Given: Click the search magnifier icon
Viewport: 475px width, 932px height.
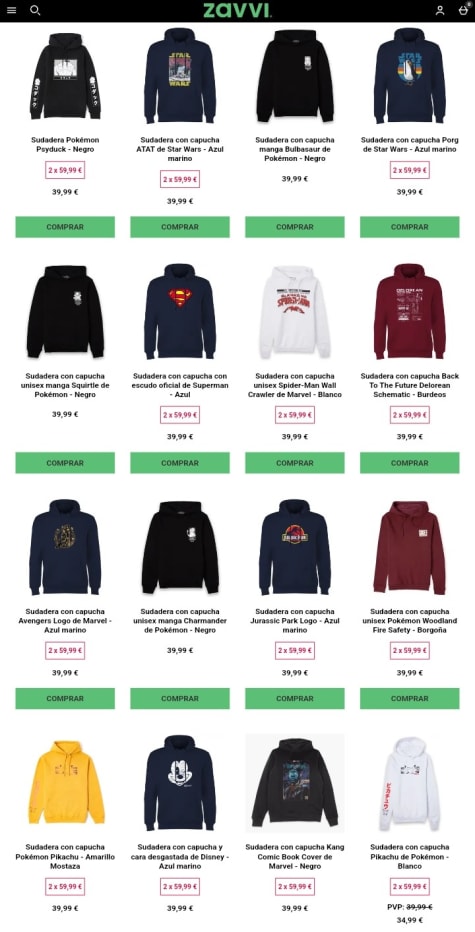Looking at the screenshot, I should click(35, 10).
